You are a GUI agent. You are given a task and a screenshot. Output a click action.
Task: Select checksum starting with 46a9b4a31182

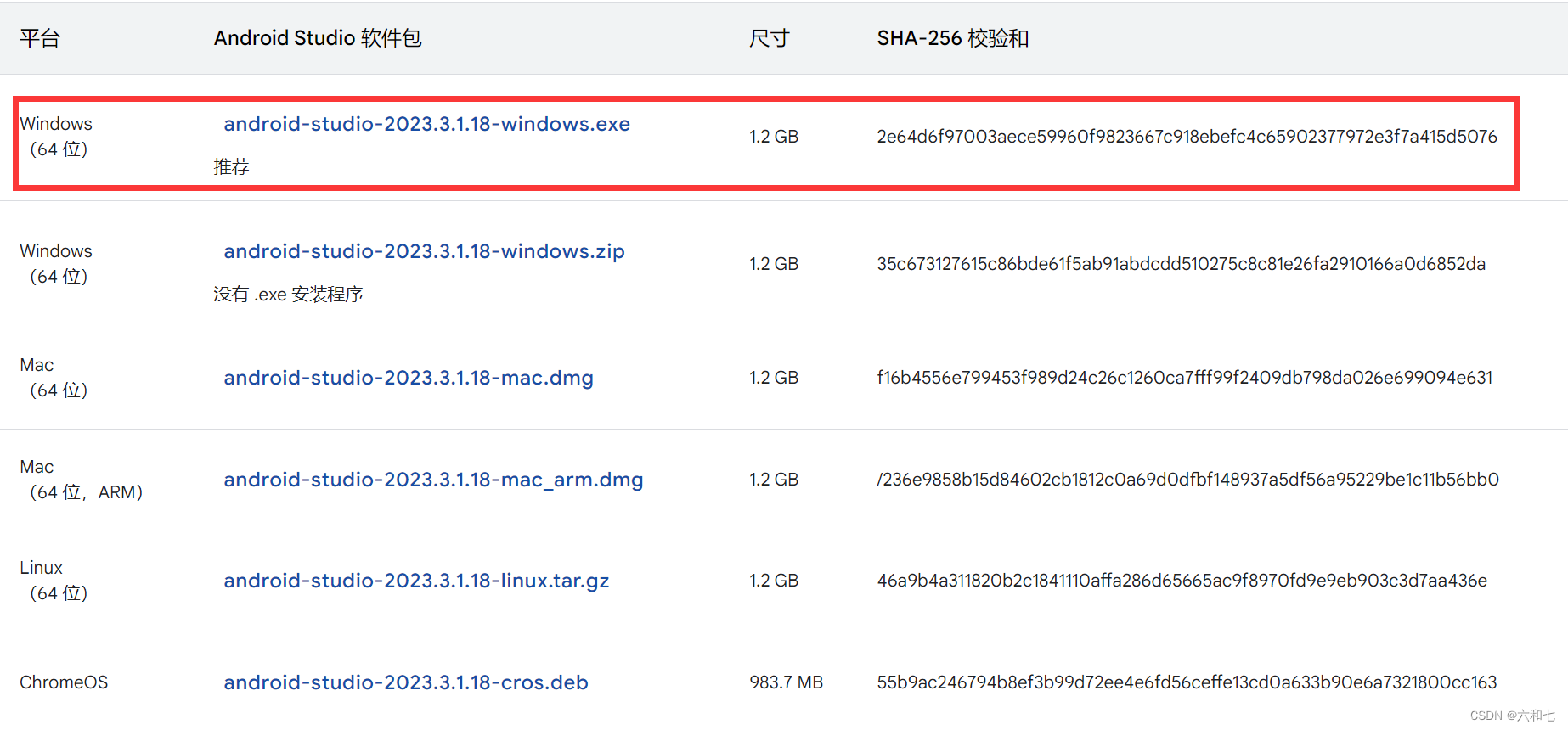pos(1182,581)
